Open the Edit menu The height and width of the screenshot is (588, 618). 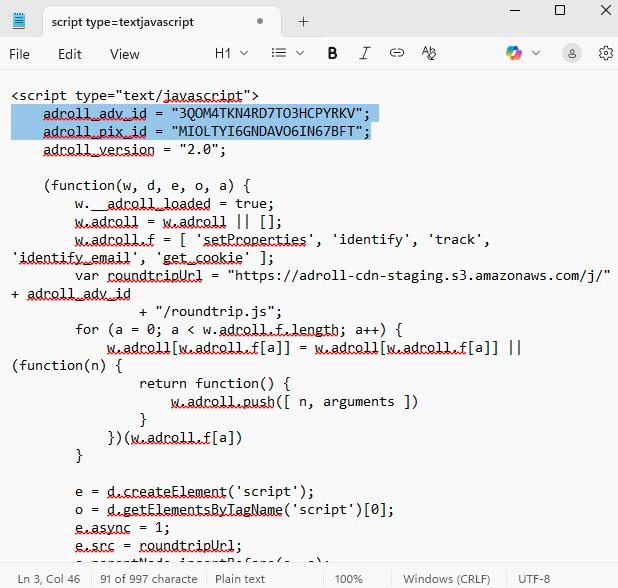(70, 54)
